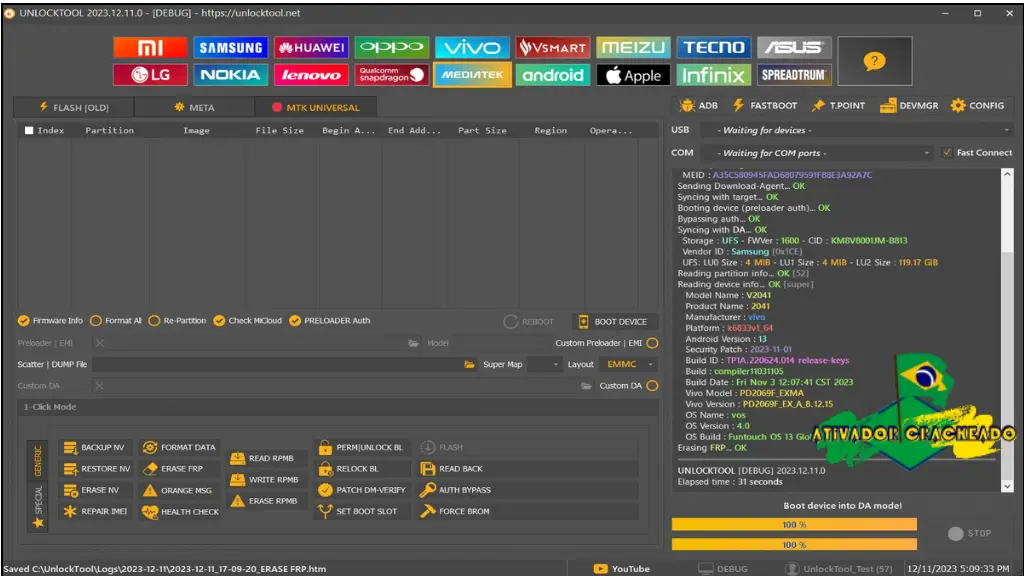Open the question mark help tile
Screen dimensions: 1024x576
click(874, 61)
